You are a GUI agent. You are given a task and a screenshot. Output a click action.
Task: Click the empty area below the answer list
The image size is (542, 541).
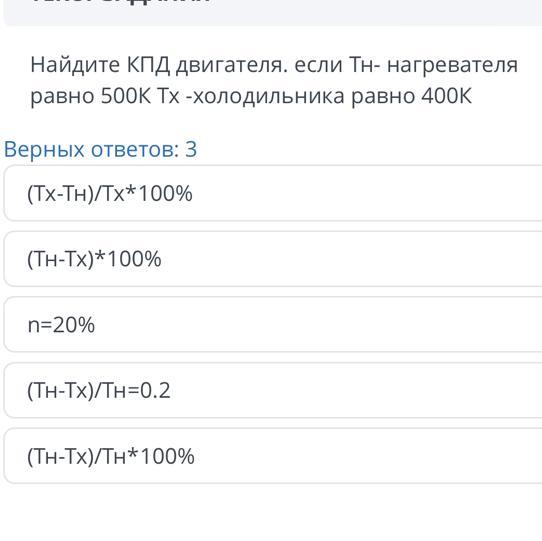(271, 513)
